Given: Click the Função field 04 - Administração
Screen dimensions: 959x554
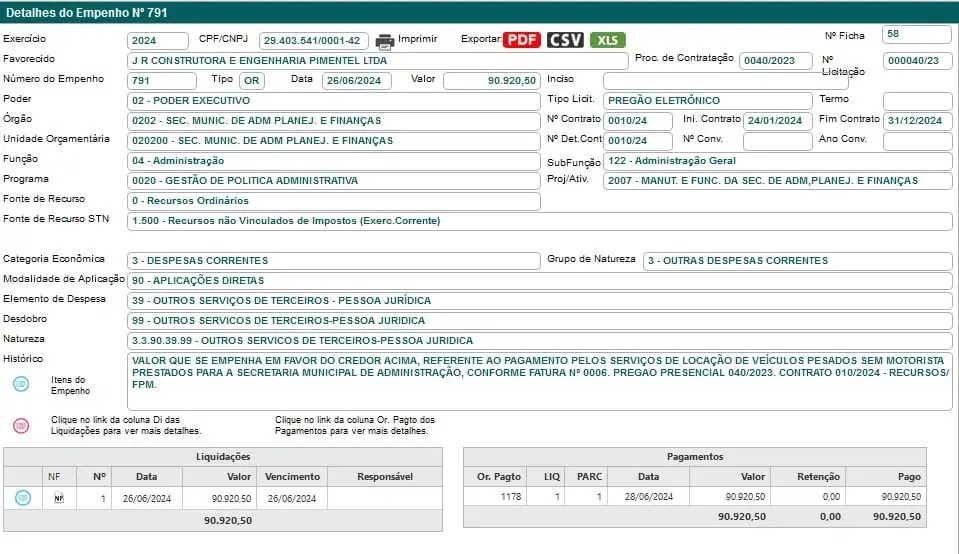Looking at the screenshot, I should 333,161.
